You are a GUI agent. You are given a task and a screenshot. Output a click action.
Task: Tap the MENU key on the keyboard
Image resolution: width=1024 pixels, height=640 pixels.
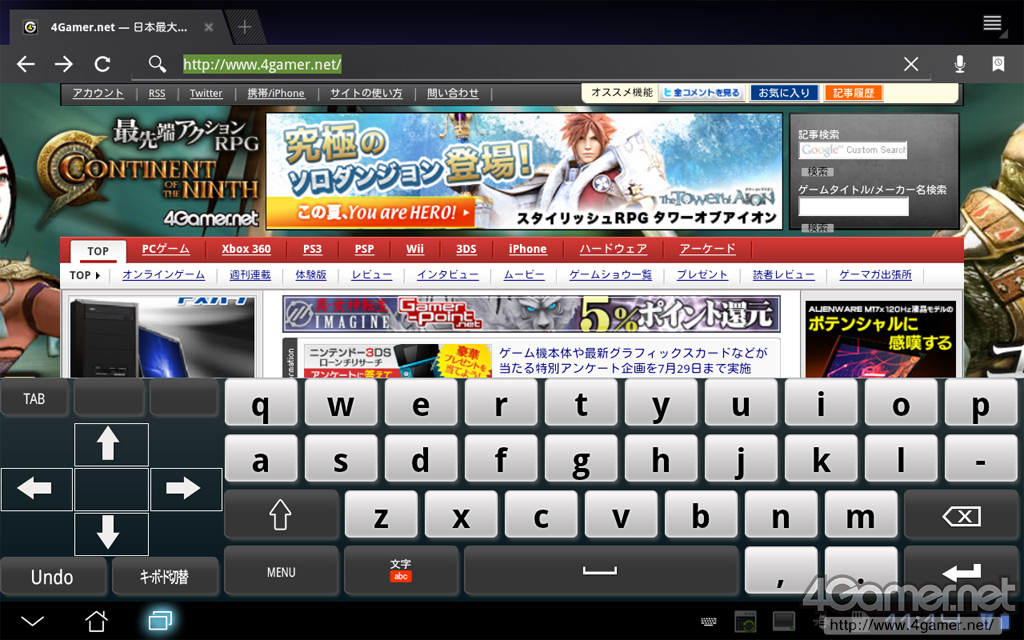coord(281,571)
